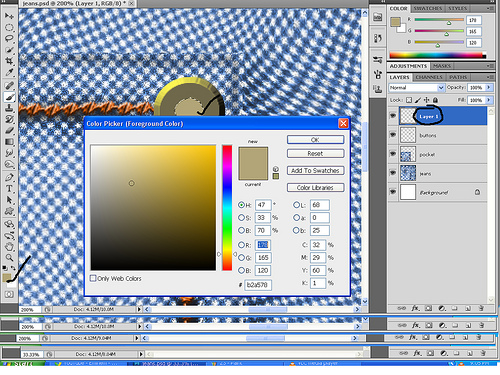Screen dimensions: 500x375
Task: Enable the Only Web Colors checkbox
Action: point(93,278)
